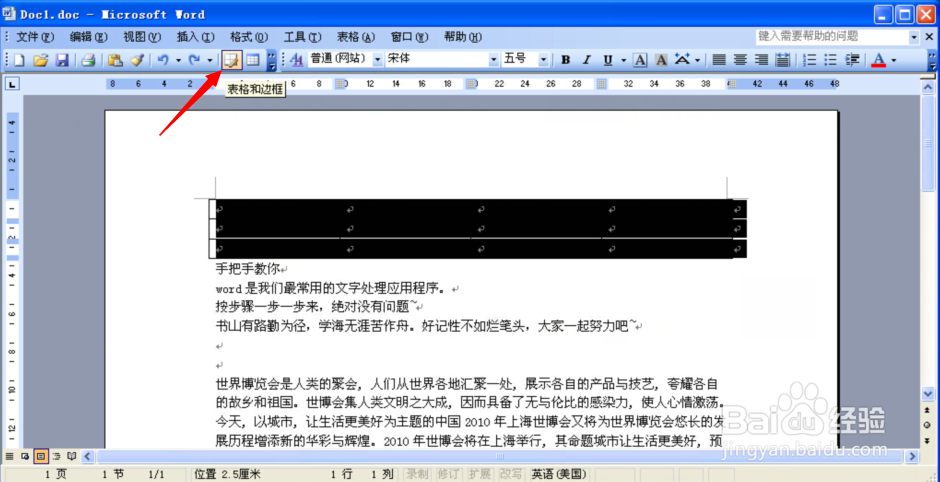This screenshot has width=940, height=482.
Task: Click vertical scrollbar down arrow
Action: tap(929, 394)
